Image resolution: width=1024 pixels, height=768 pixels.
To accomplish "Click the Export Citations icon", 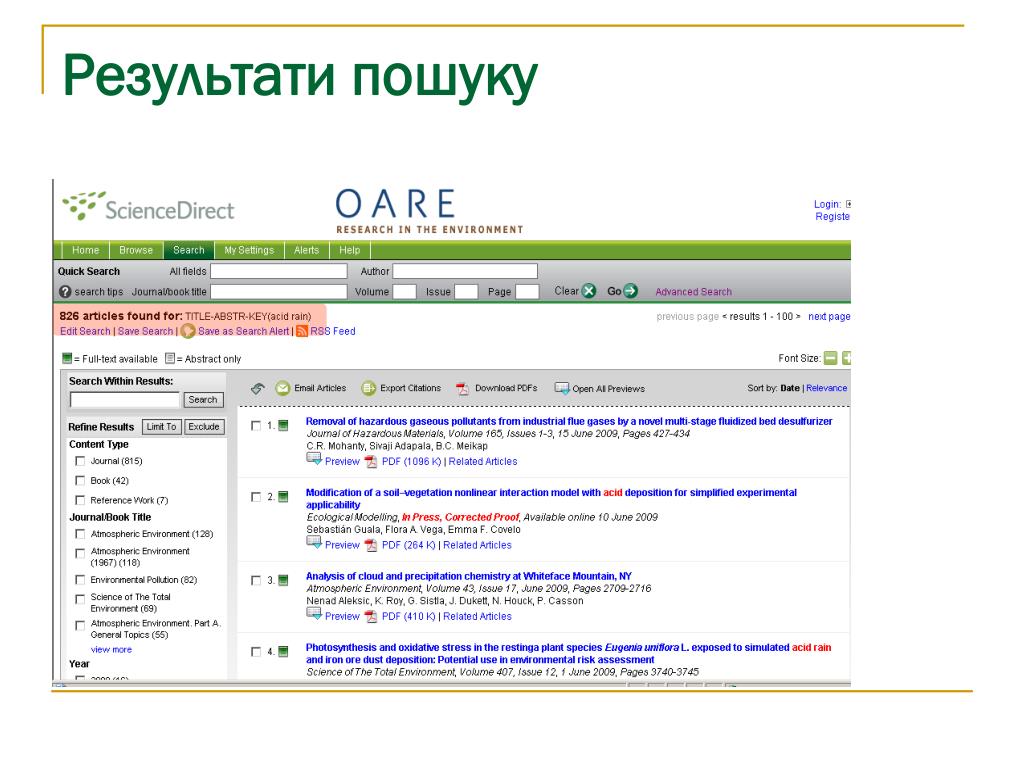I will [x=368, y=389].
